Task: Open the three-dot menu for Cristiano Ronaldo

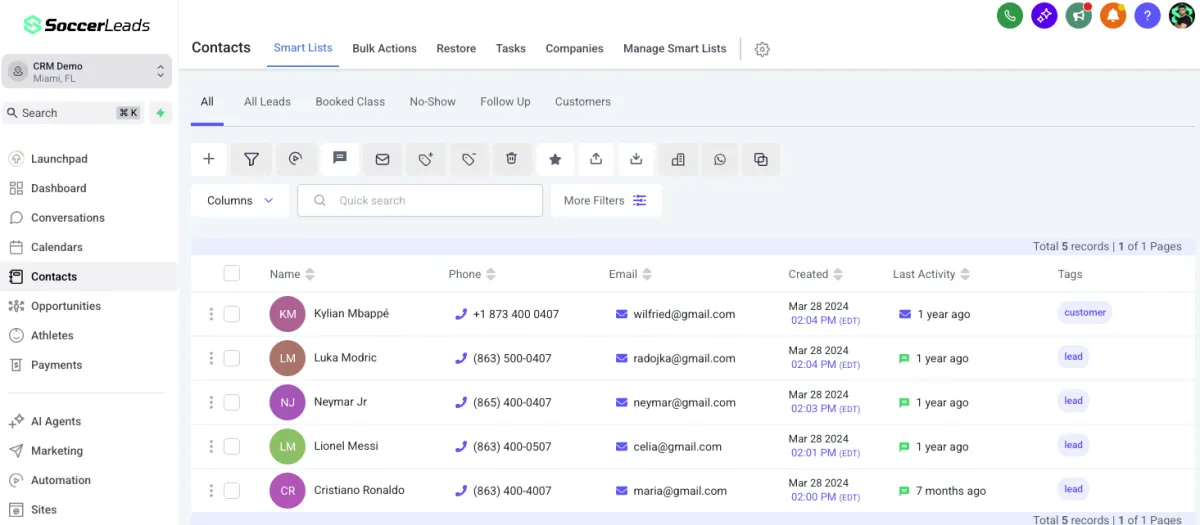Action: click(211, 491)
